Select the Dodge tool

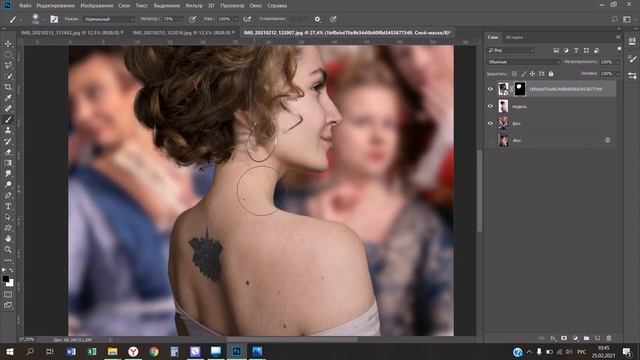(x=8, y=184)
